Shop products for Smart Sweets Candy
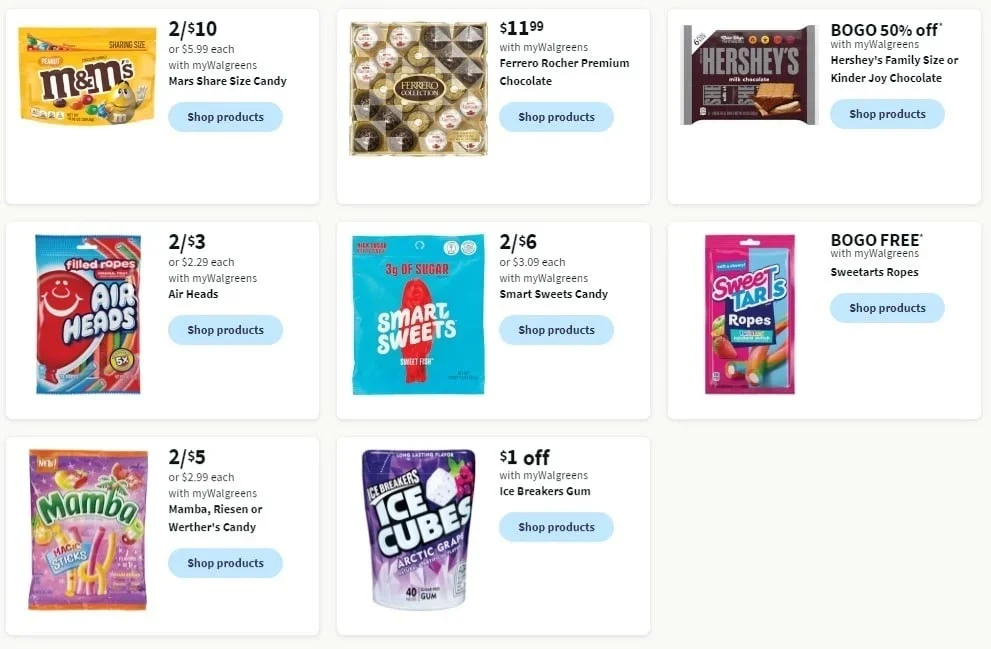Image resolution: width=991 pixels, height=649 pixels. point(556,330)
